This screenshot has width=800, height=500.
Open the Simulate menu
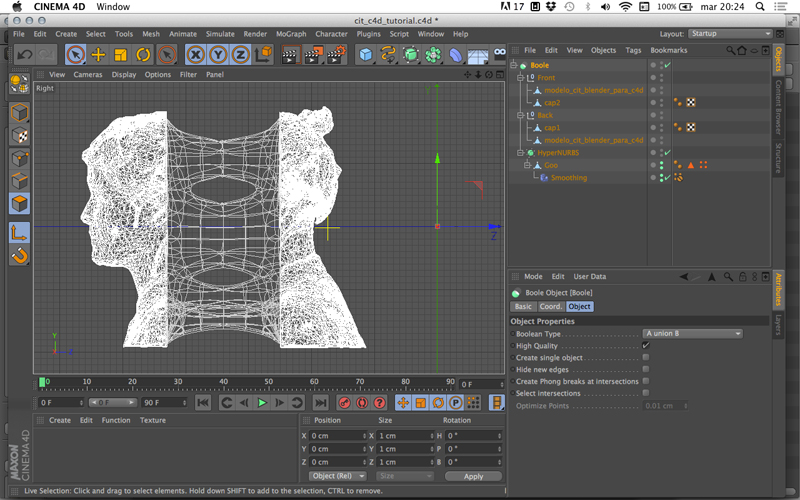coord(220,34)
